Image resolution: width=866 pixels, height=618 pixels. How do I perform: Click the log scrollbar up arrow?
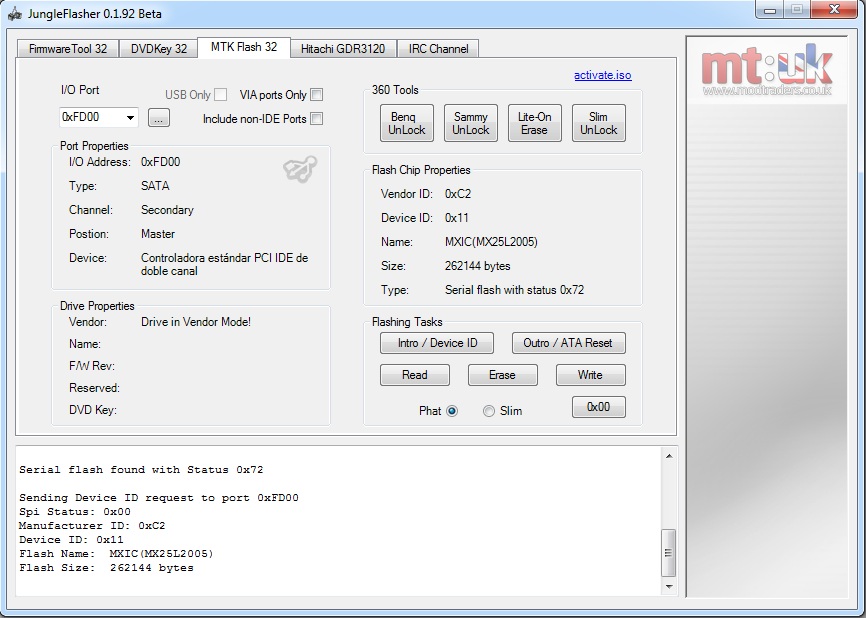[669, 456]
